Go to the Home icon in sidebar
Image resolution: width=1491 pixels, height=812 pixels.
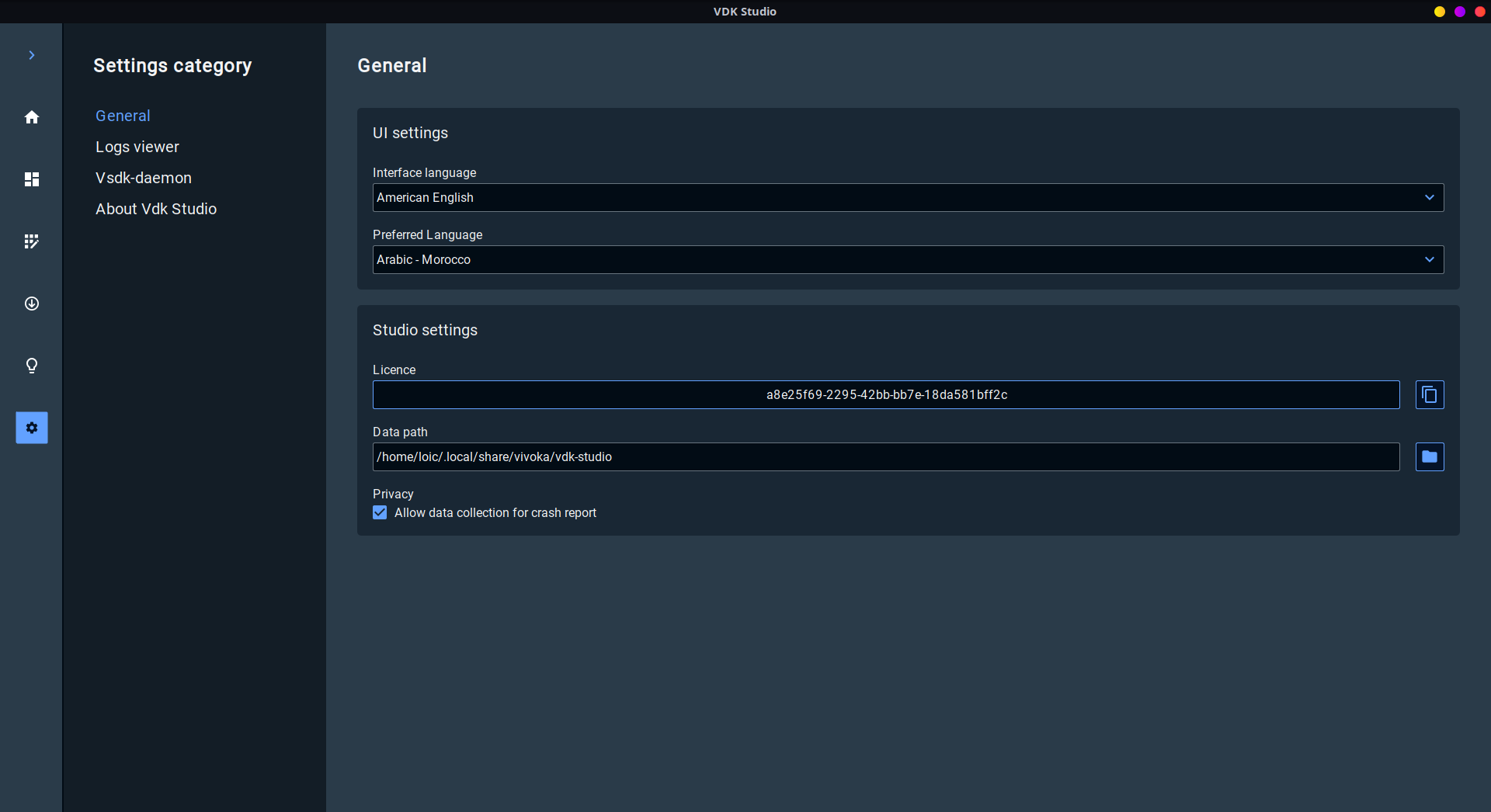point(32,117)
